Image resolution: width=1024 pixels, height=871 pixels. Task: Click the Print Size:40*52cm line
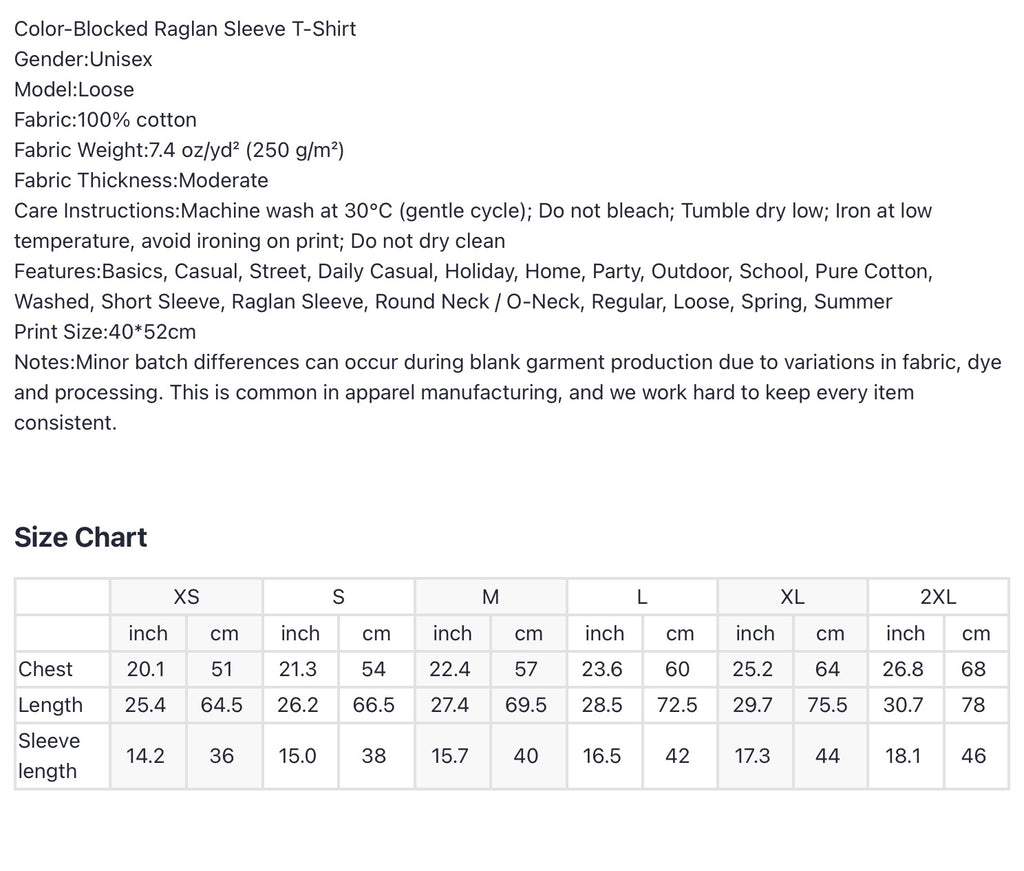tap(105, 332)
